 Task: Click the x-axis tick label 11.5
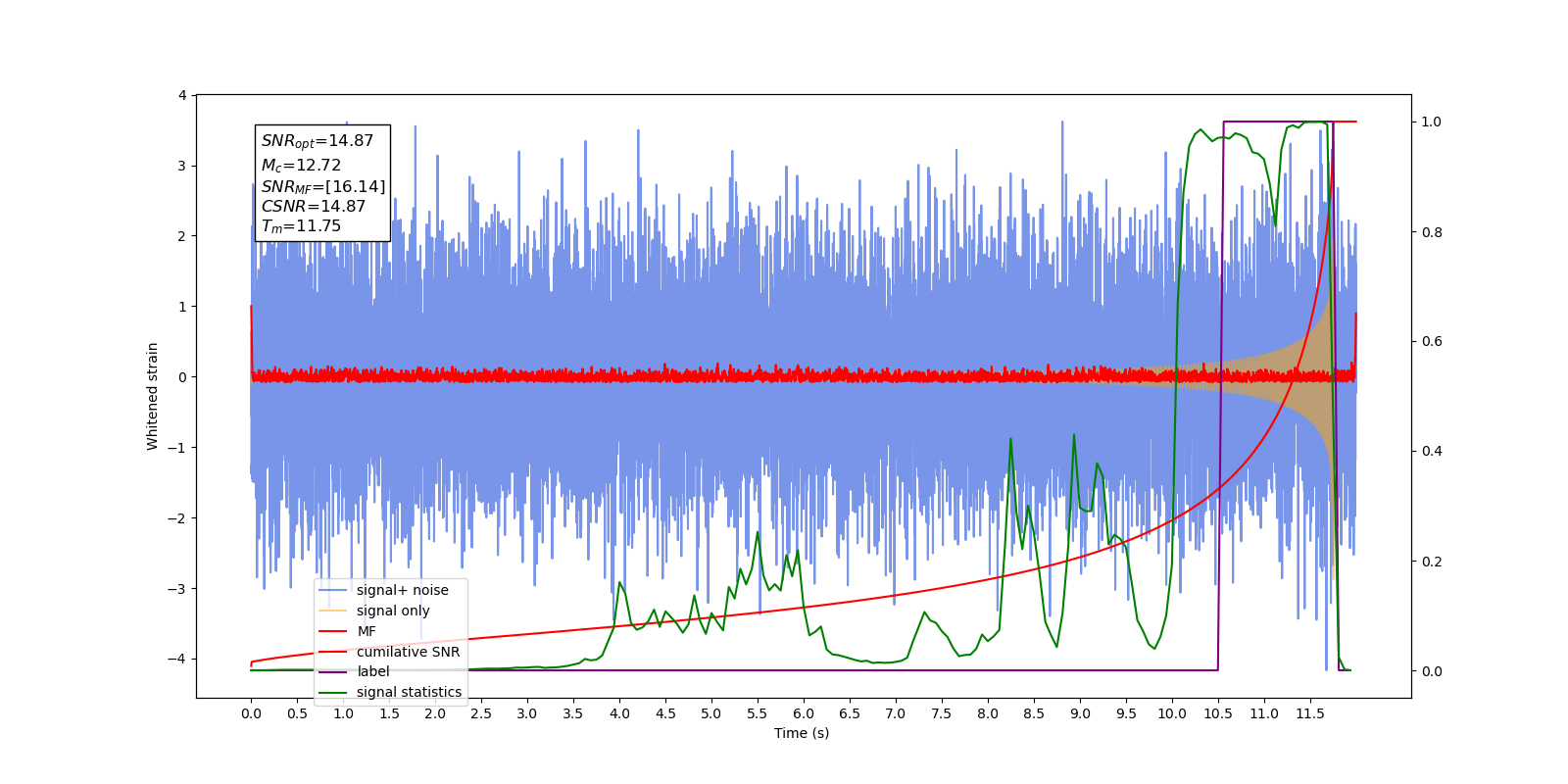1310,713
